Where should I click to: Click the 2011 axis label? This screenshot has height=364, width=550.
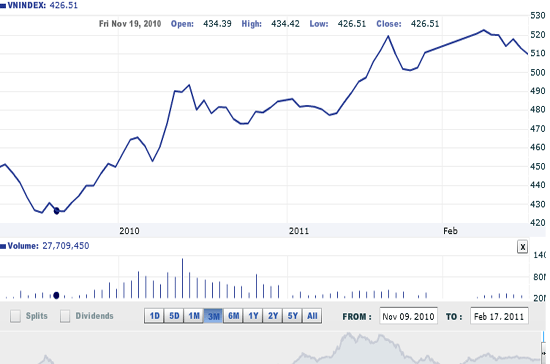[x=299, y=231]
